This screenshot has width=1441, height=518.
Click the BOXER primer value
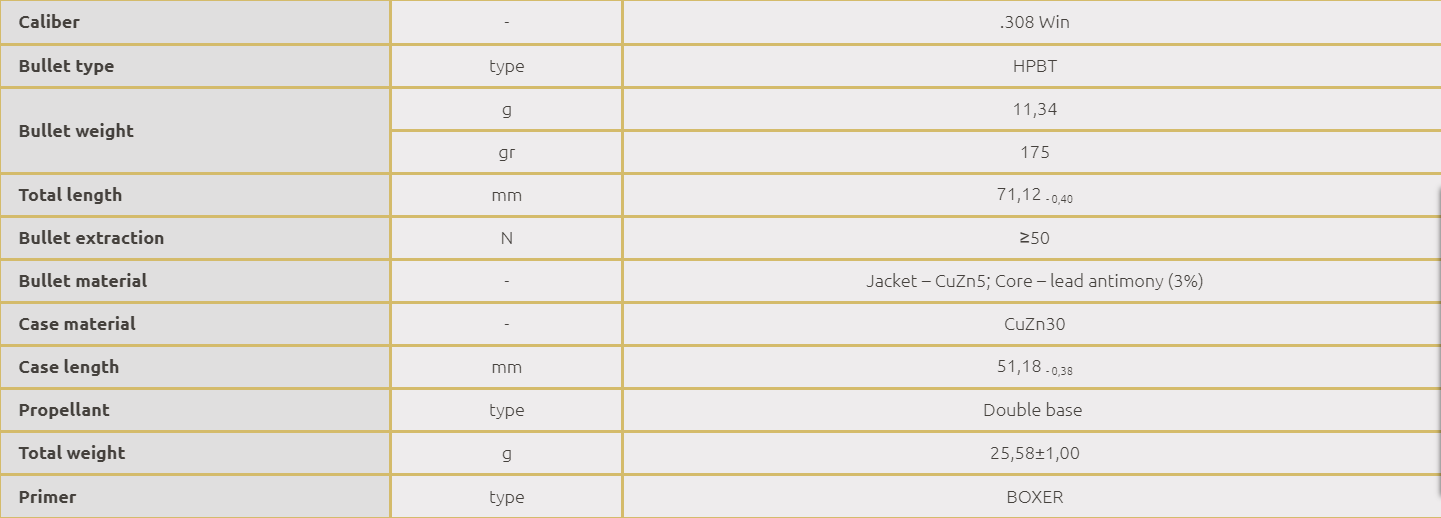[x=1034, y=497]
